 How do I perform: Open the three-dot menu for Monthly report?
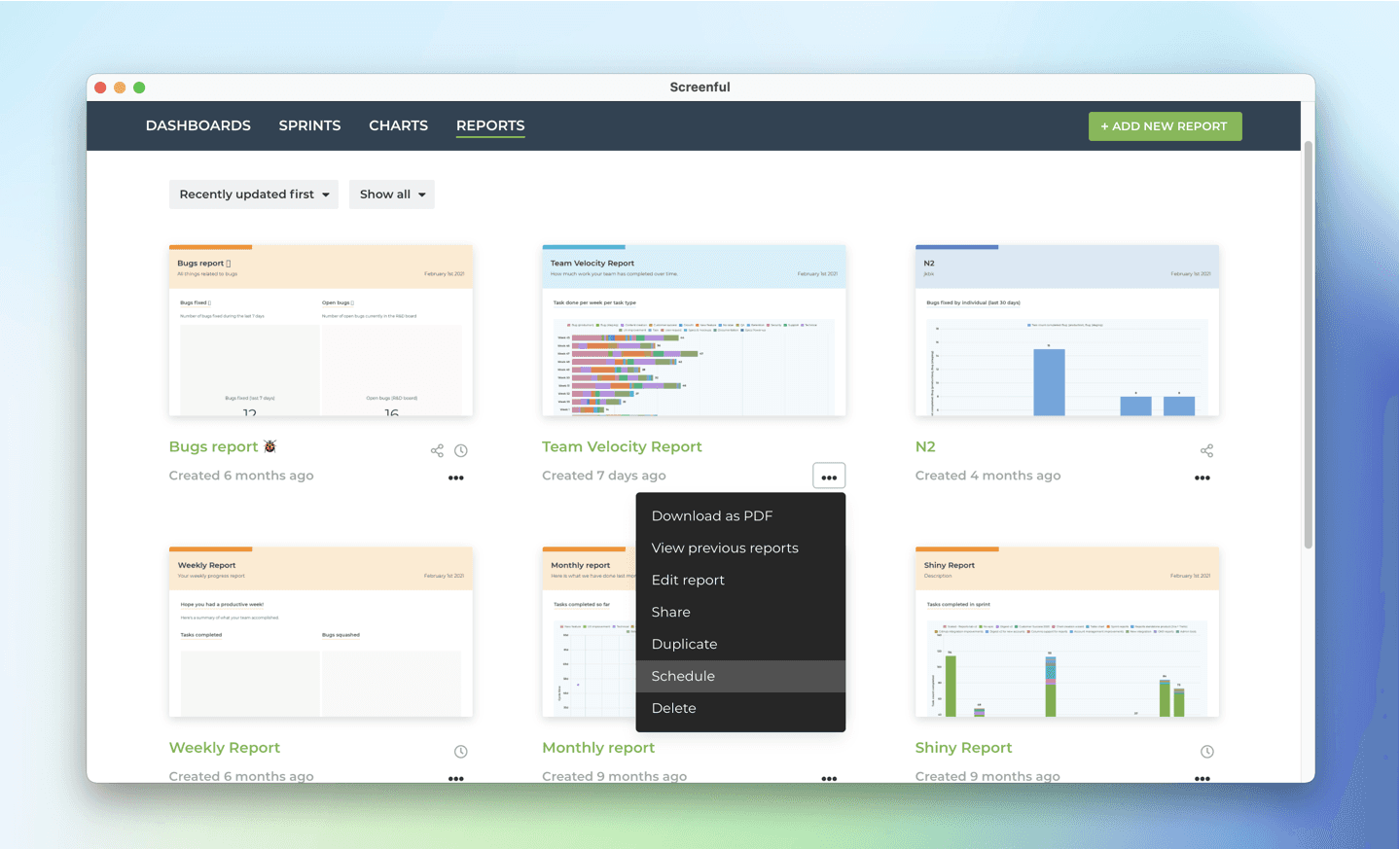click(829, 778)
